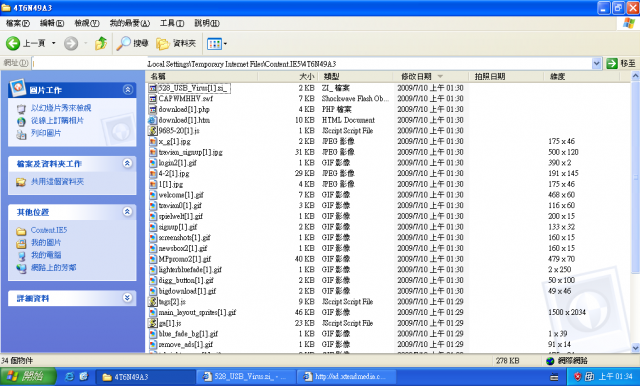Open 我的圖片 link in sidebar
Image resolution: width=640 pixels, height=386 pixels.
46,242
